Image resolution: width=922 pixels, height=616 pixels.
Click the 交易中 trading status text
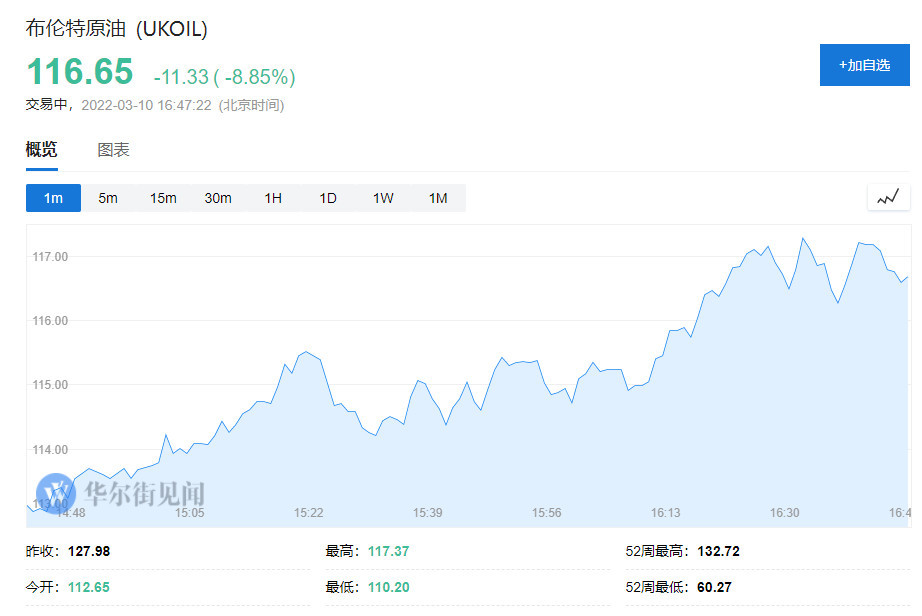(46, 105)
